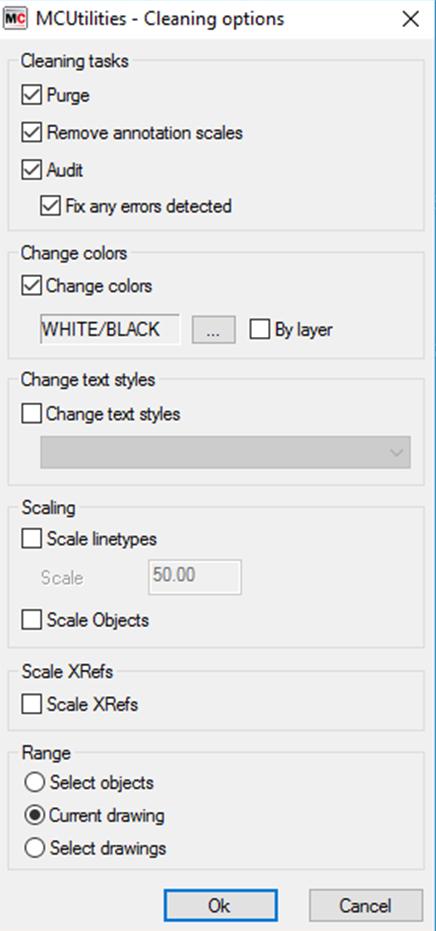Viewport: 436px width, 931px height.
Task: Open color picker with ellipsis button
Action: point(214,330)
